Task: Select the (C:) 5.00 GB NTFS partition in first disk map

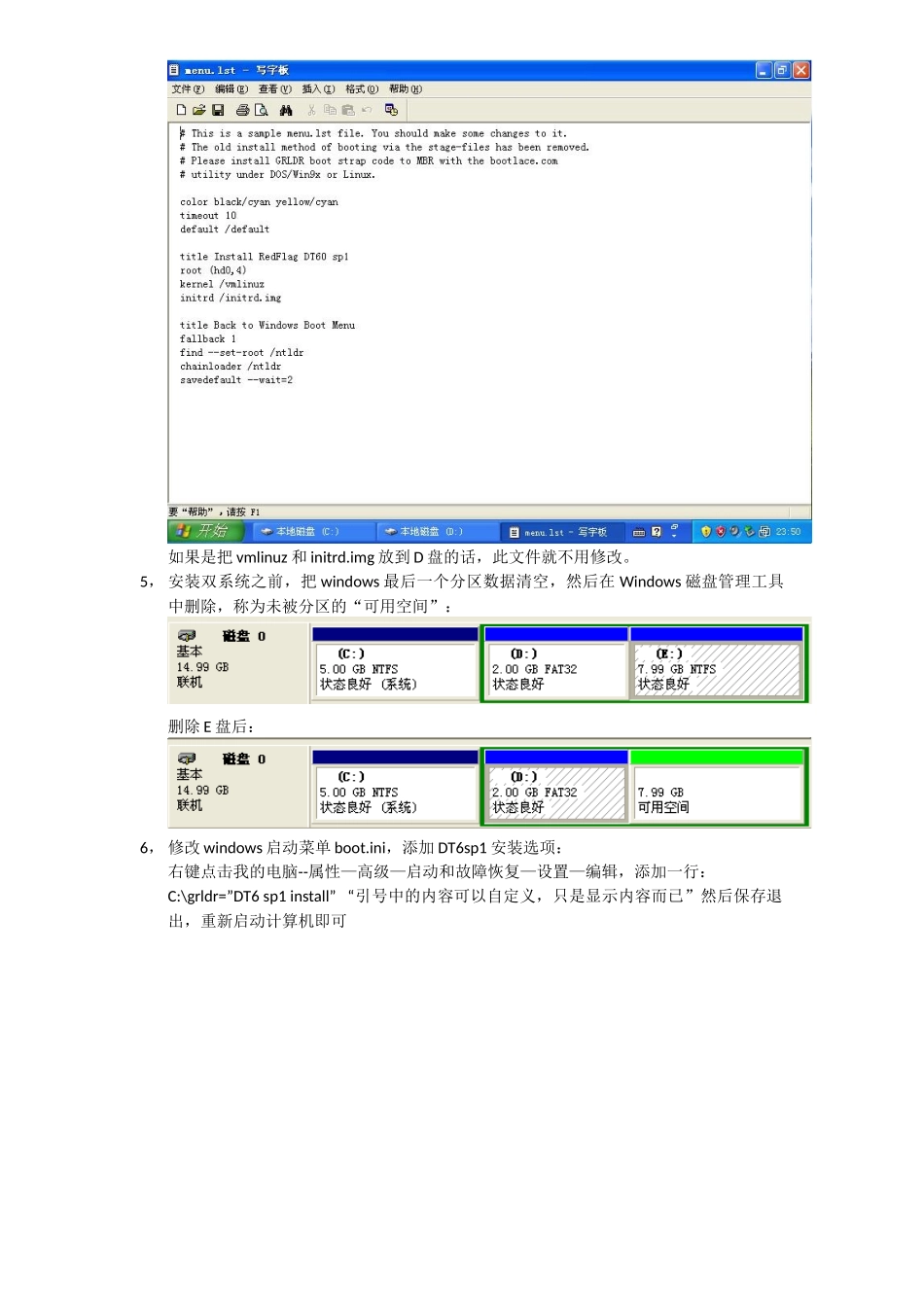Action: [395, 663]
